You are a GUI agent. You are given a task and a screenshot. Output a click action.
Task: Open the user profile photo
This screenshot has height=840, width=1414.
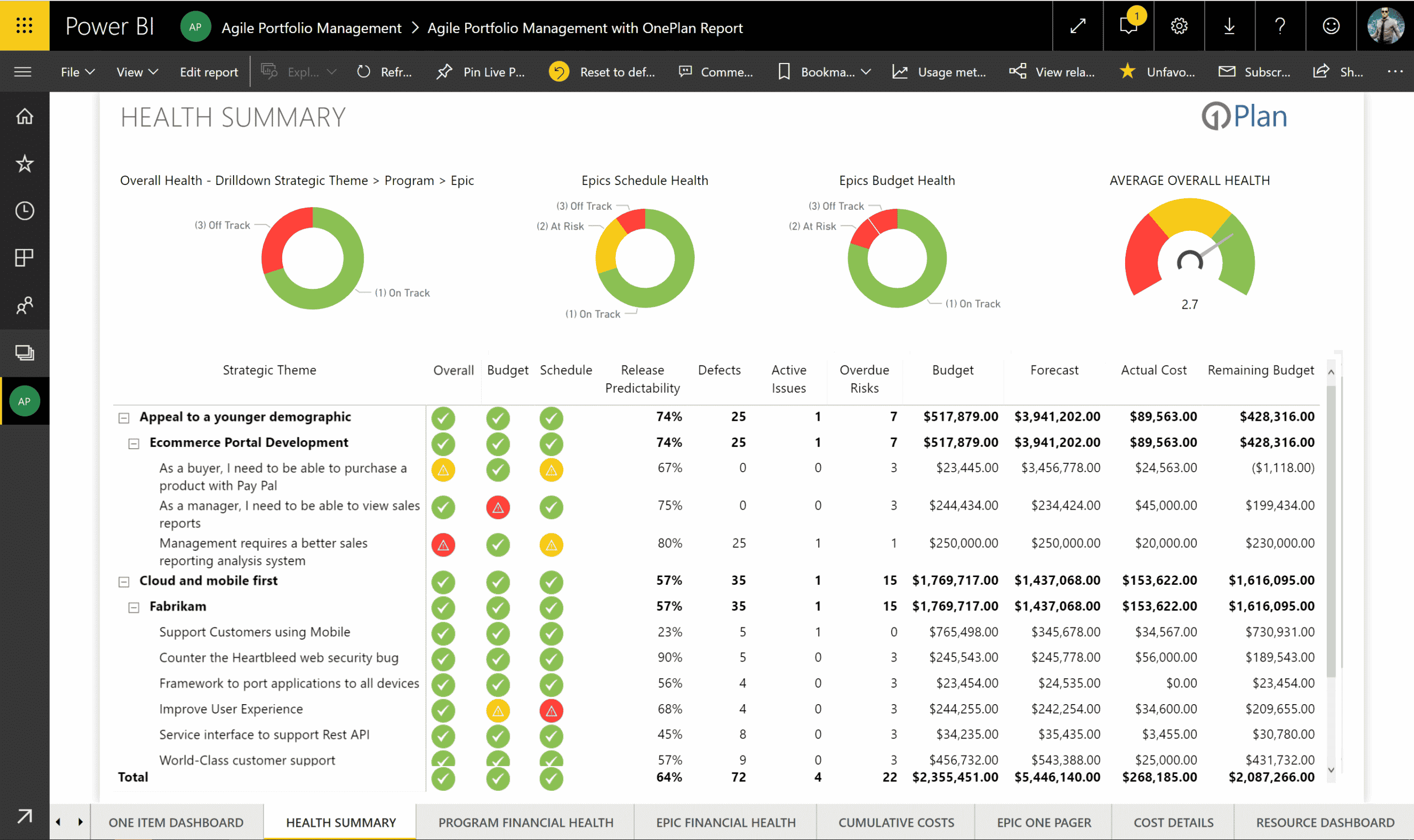tap(1385, 25)
